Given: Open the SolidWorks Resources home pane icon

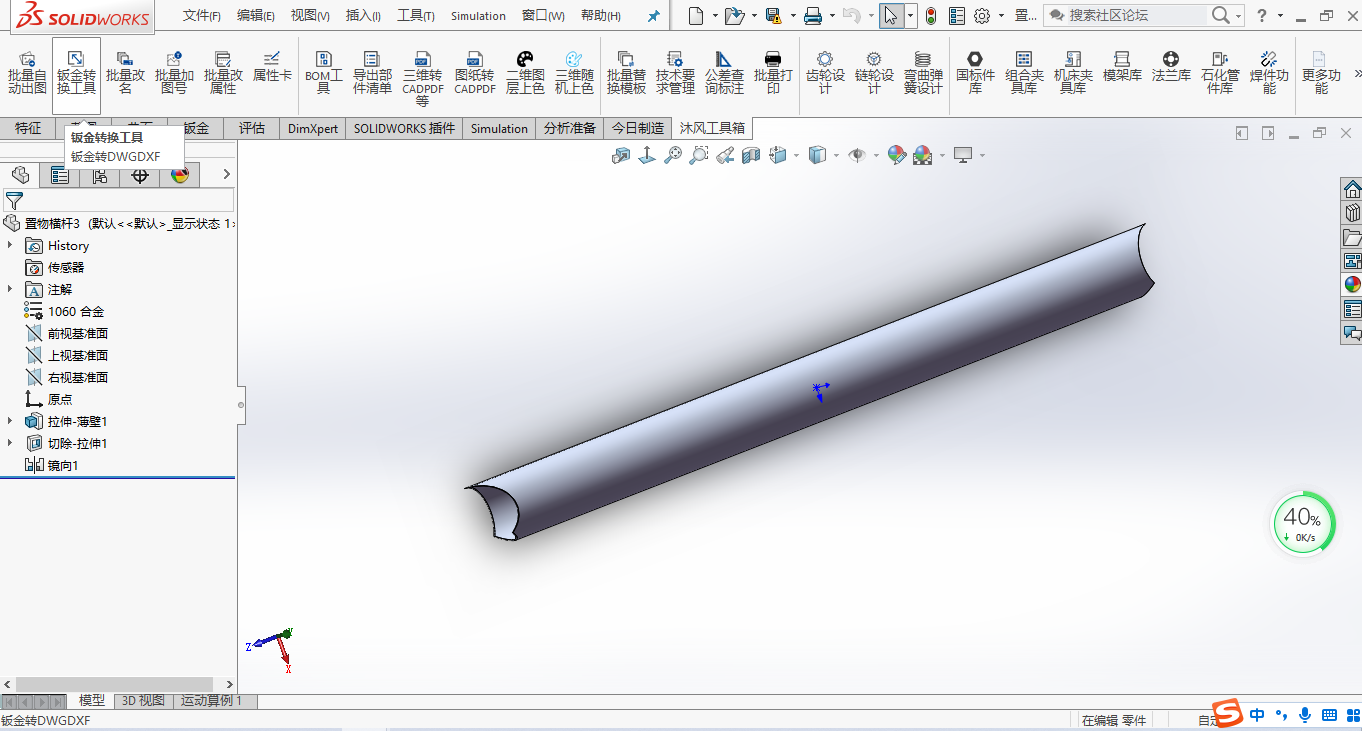Looking at the screenshot, I should [1352, 189].
